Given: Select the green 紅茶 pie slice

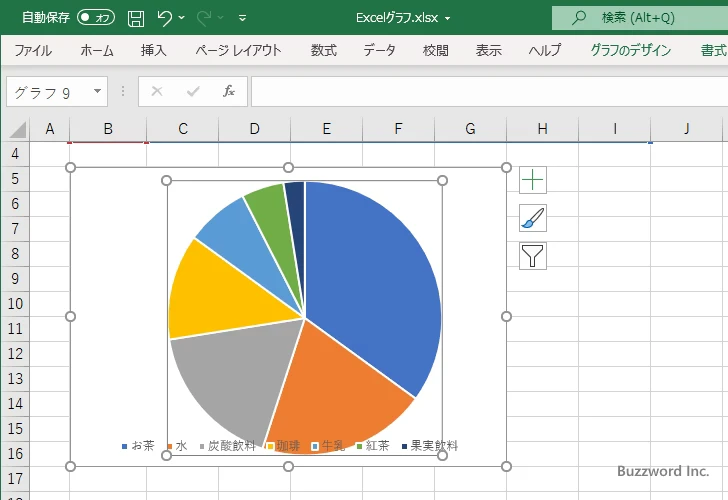Looking at the screenshot, I should [x=274, y=218].
